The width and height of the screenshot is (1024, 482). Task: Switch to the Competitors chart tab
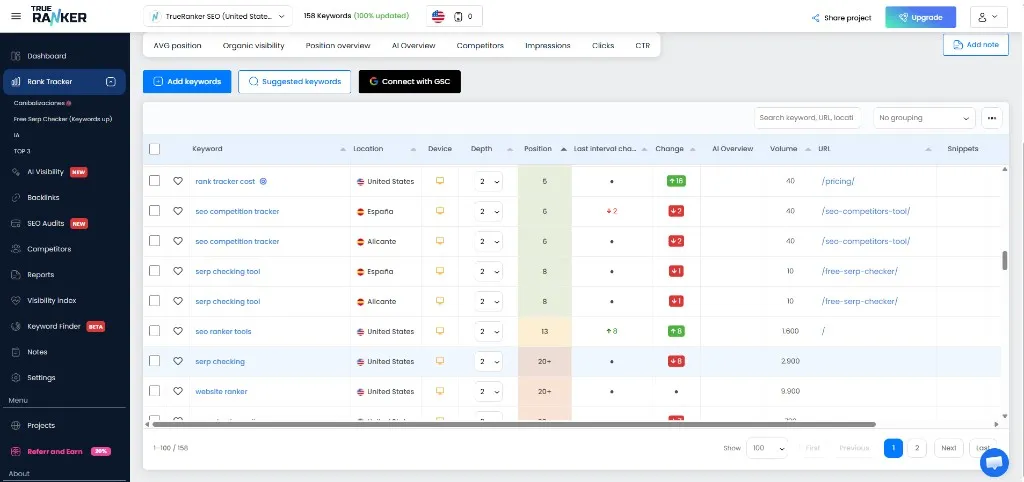point(480,46)
